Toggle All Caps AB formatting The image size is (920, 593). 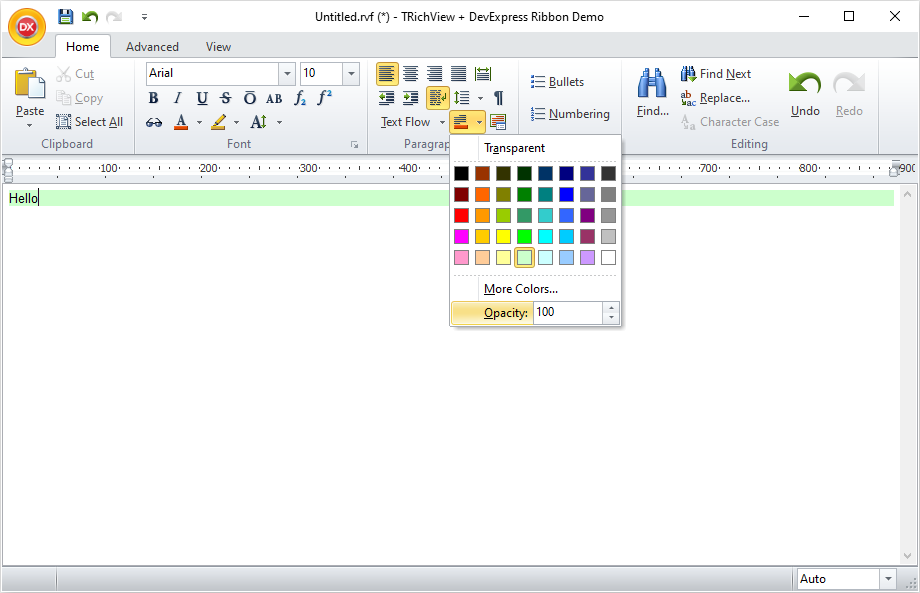coord(274,98)
